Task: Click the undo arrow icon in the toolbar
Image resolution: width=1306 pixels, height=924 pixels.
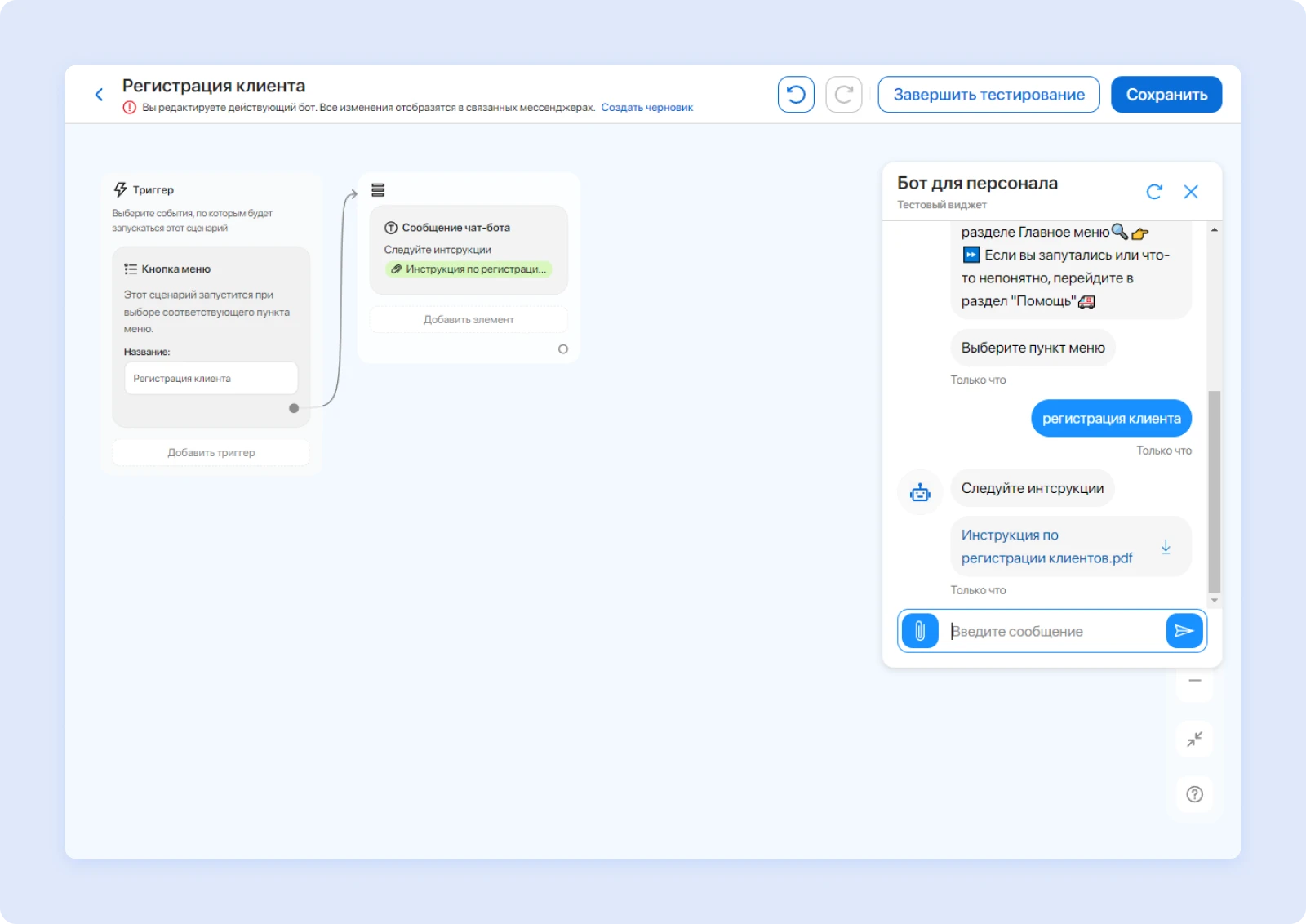Action: click(x=795, y=94)
